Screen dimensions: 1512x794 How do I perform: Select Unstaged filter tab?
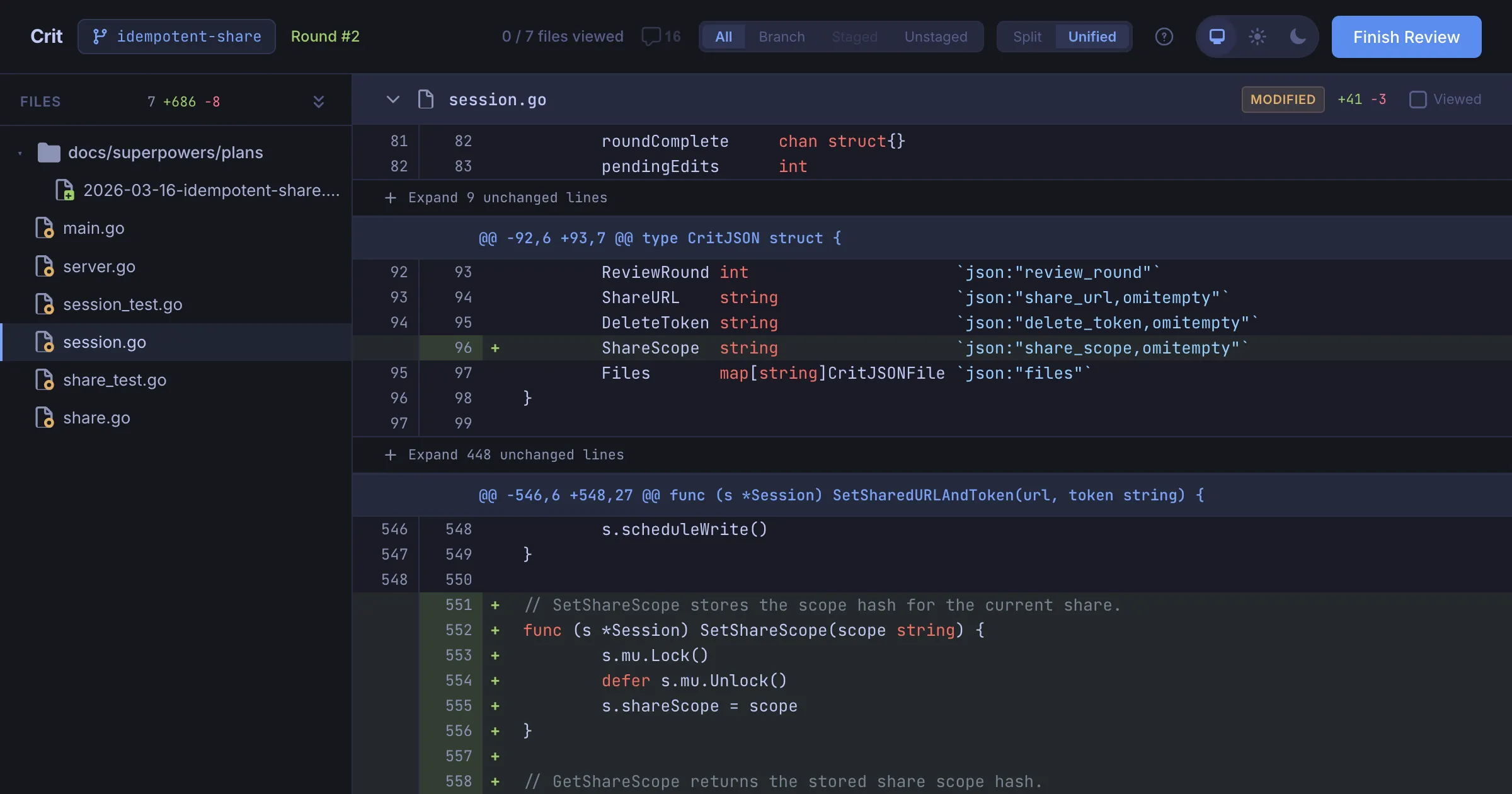coord(936,37)
